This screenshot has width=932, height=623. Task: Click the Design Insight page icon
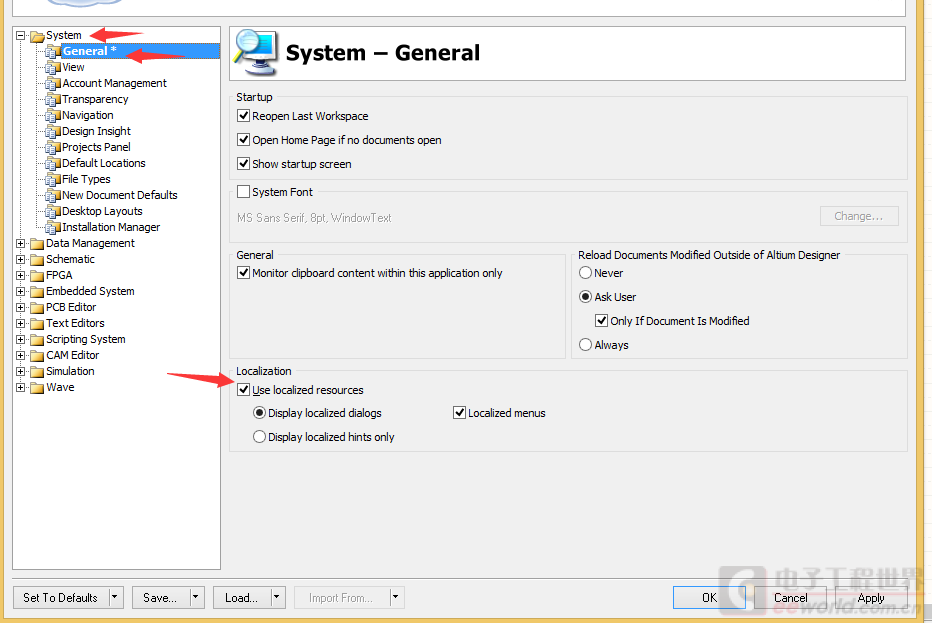(x=53, y=132)
